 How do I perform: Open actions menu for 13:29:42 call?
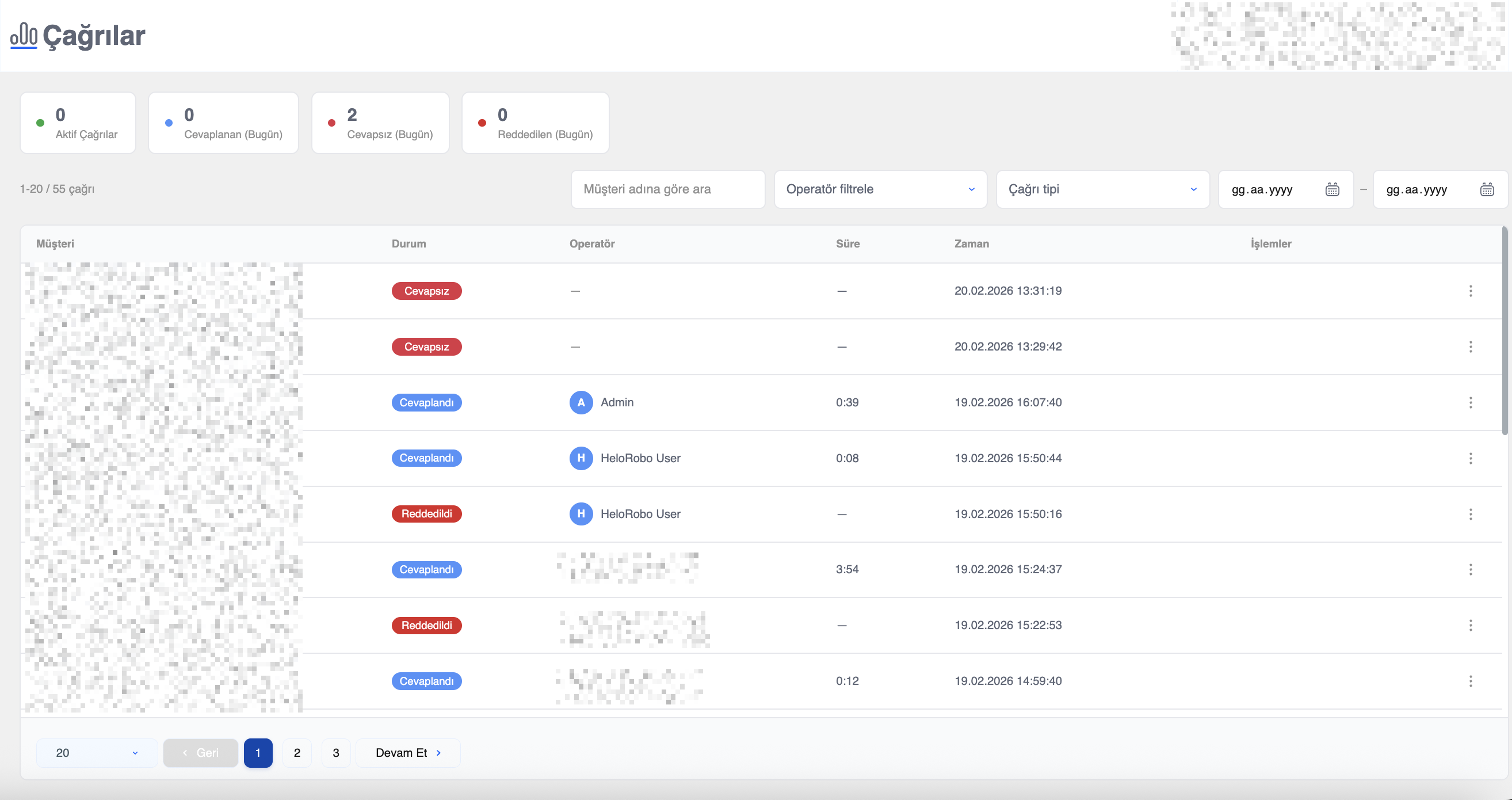1471,346
